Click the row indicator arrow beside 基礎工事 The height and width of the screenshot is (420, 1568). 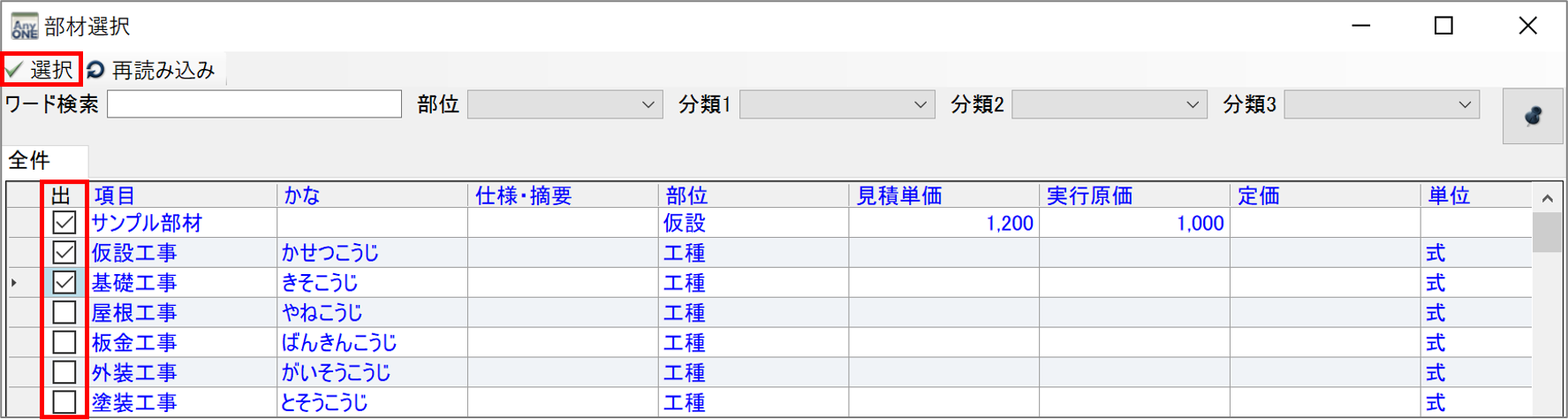click(14, 283)
